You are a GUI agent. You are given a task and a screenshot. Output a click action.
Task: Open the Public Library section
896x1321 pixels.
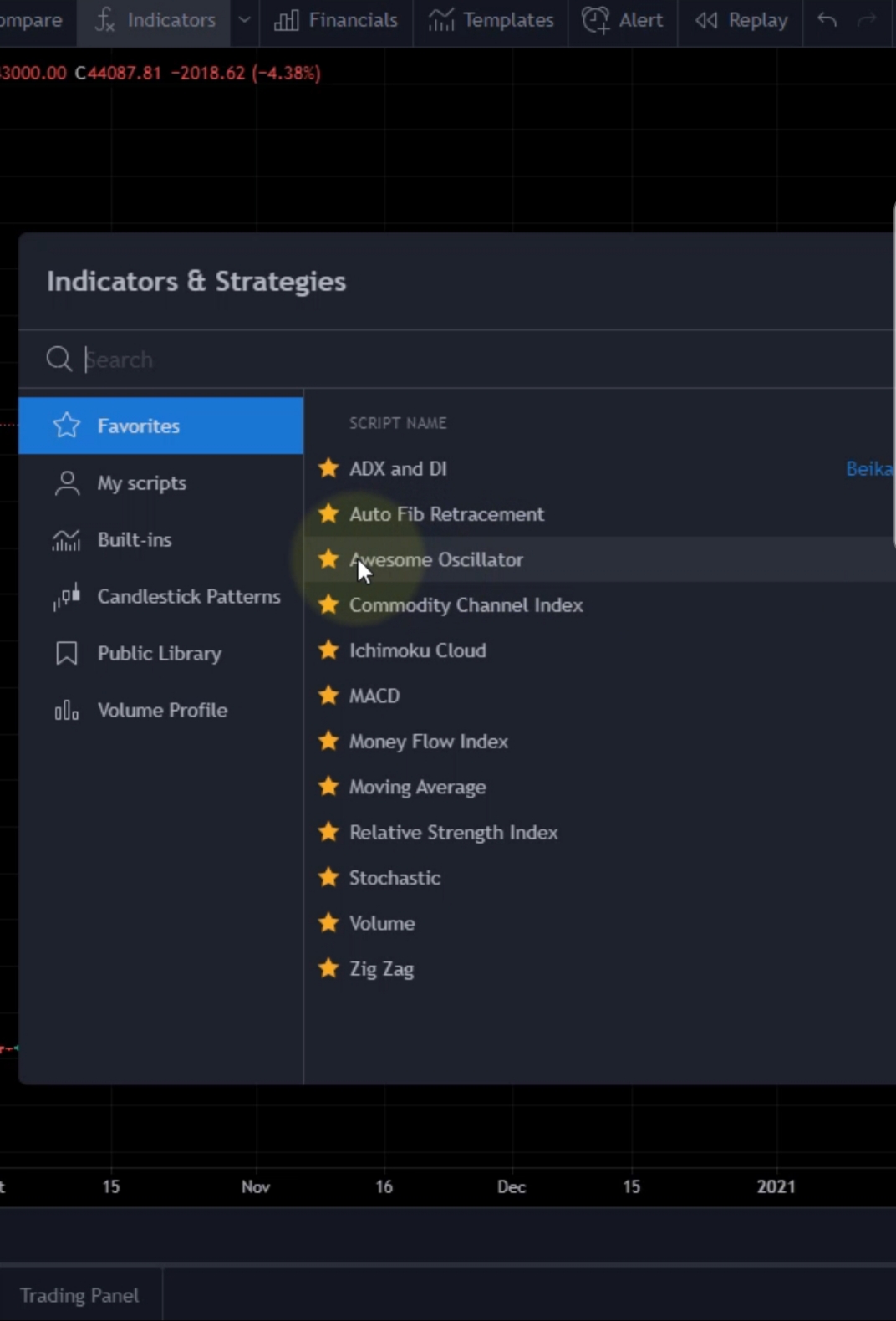point(160,653)
